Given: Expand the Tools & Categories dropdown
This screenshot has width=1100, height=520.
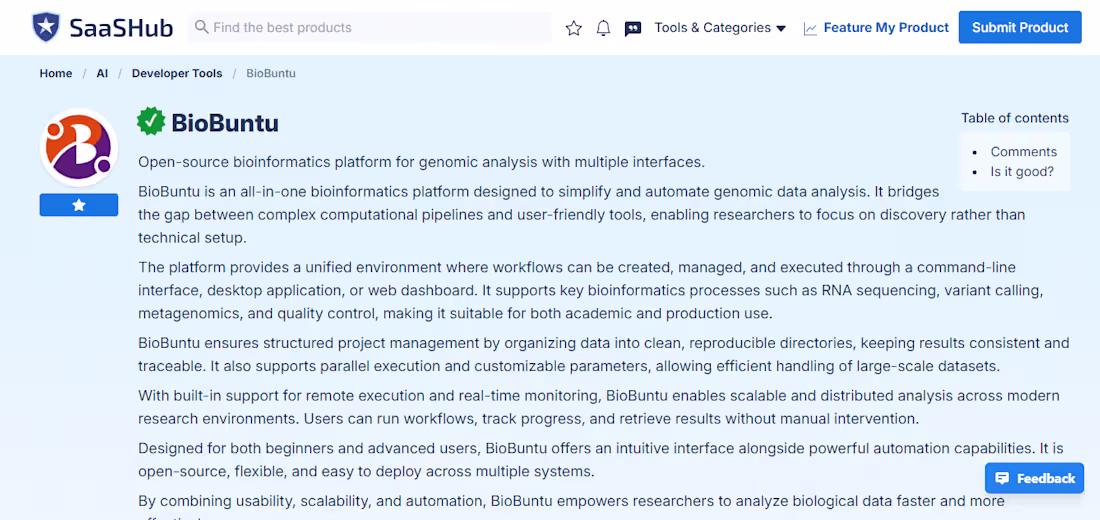Looking at the screenshot, I should (x=720, y=28).
